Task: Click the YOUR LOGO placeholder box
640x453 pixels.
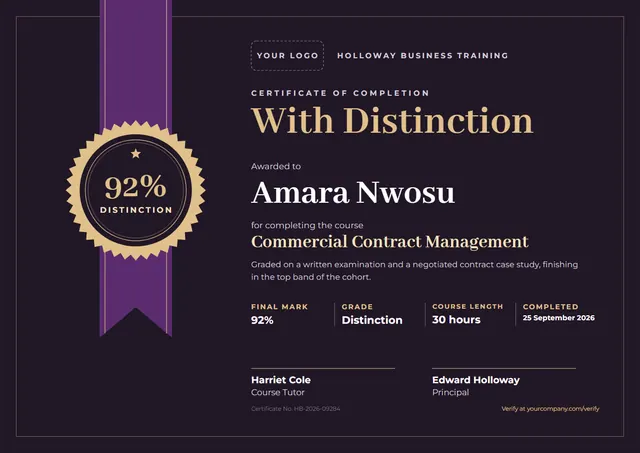Action: [287, 56]
